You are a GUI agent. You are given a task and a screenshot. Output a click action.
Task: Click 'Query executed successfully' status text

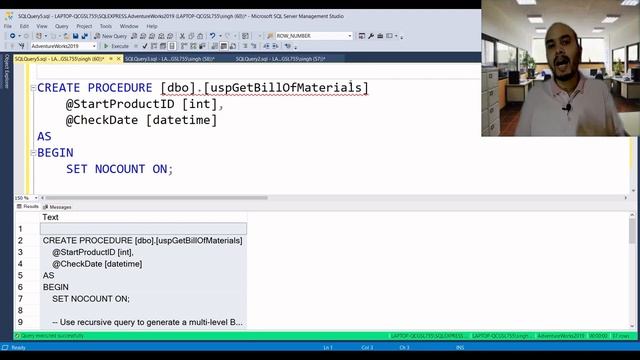(x=52, y=336)
